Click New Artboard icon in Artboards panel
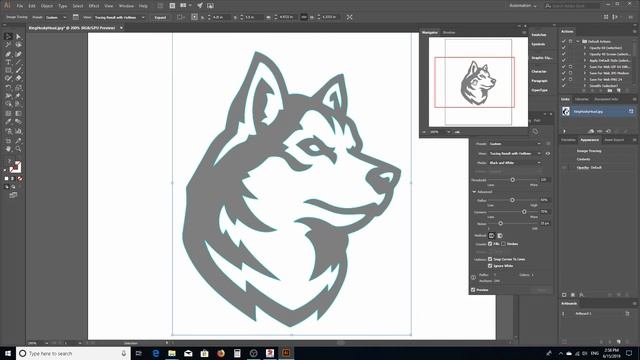 point(619,342)
